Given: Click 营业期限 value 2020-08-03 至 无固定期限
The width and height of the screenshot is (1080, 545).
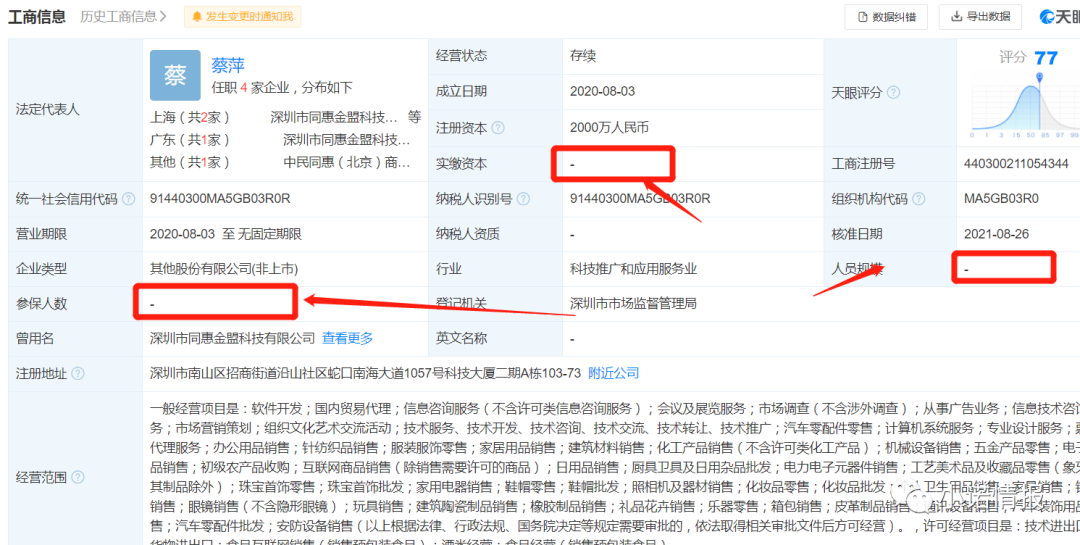Looking at the screenshot, I should (226, 234).
